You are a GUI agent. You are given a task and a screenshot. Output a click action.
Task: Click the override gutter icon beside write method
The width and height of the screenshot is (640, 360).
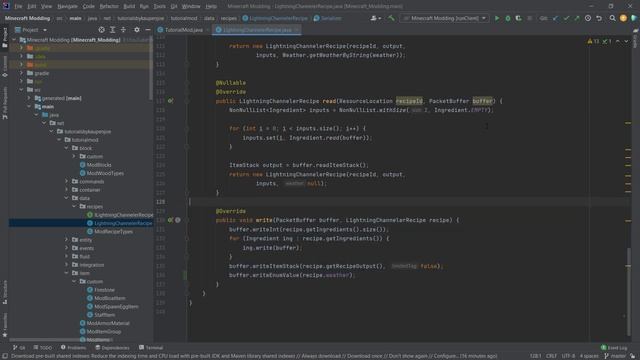pyautogui.click(x=170, y=220)
